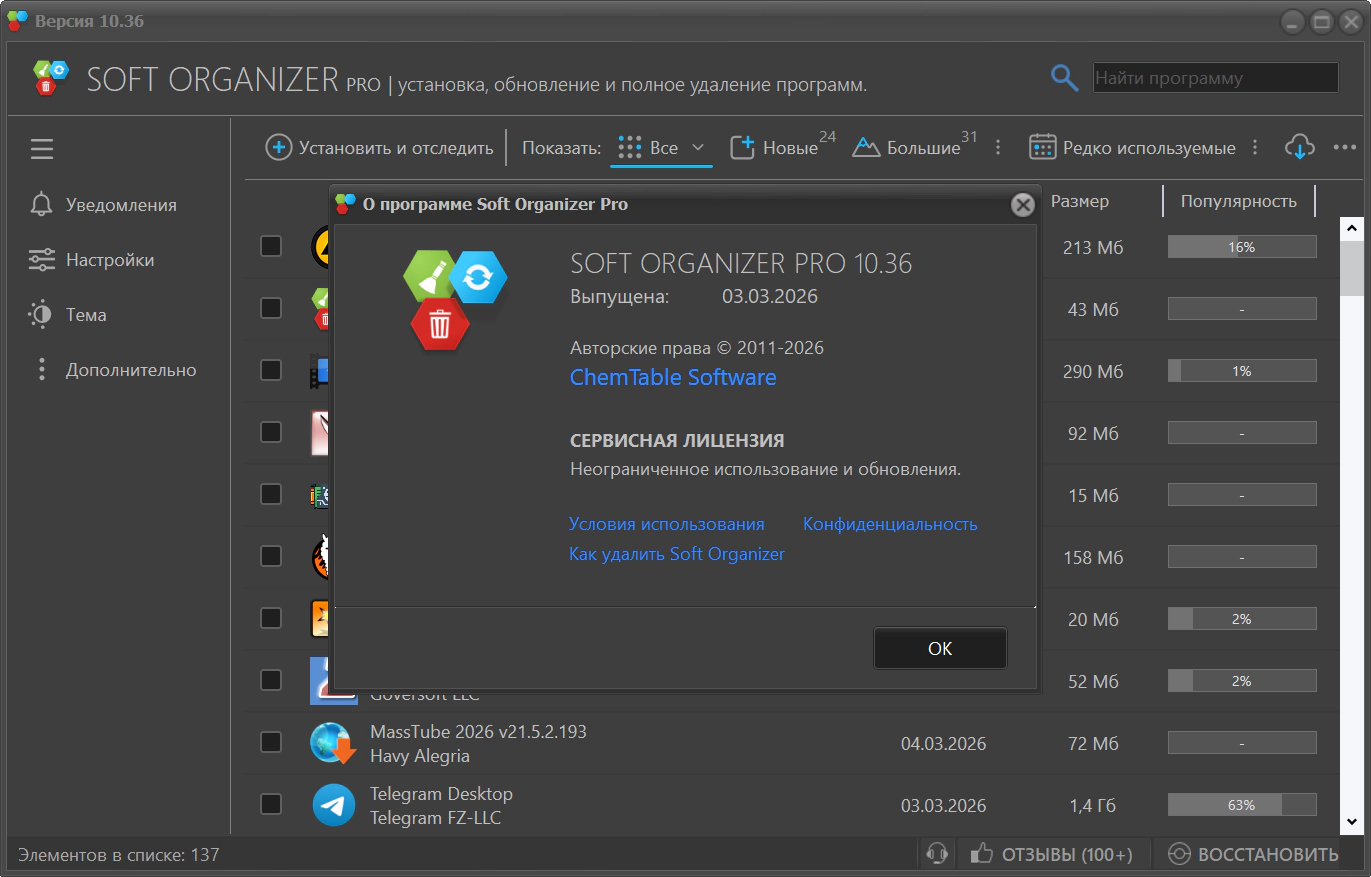Check the box for Telegram Desktop
Image resolution: width=1371 pixels, height=877 pixels.
(x=271, y=804)
